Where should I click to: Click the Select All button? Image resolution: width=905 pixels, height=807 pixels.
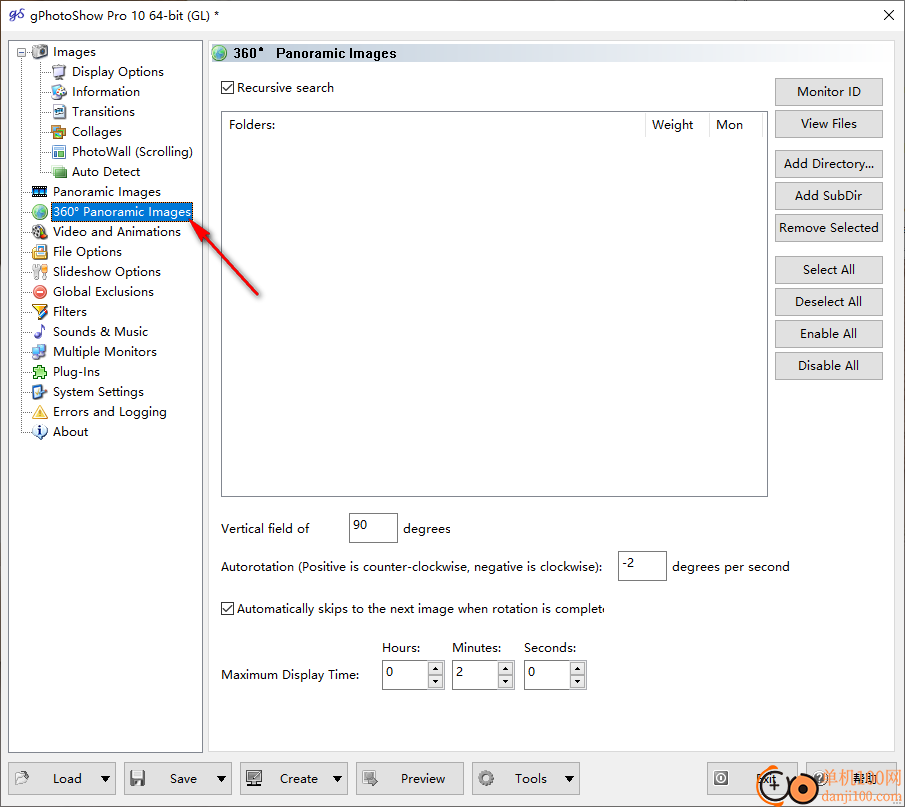point(829,270)
